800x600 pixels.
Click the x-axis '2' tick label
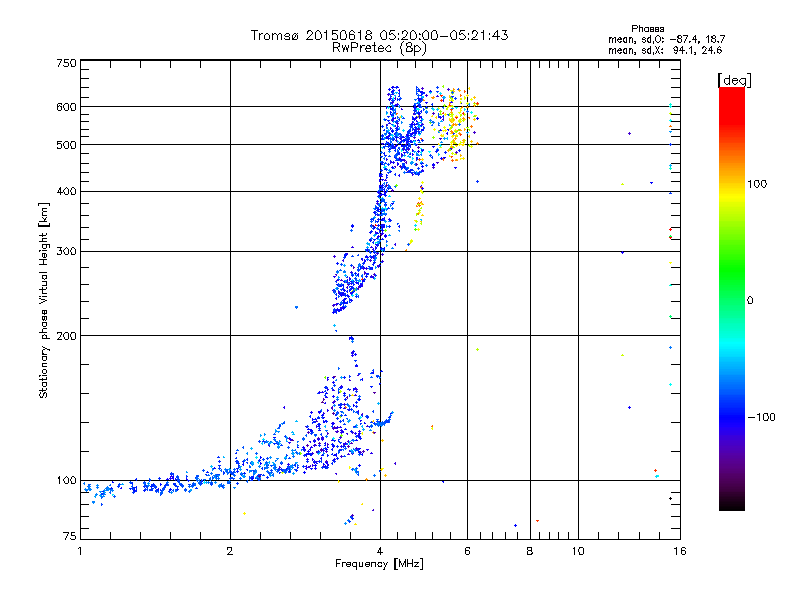coord(230,551)
